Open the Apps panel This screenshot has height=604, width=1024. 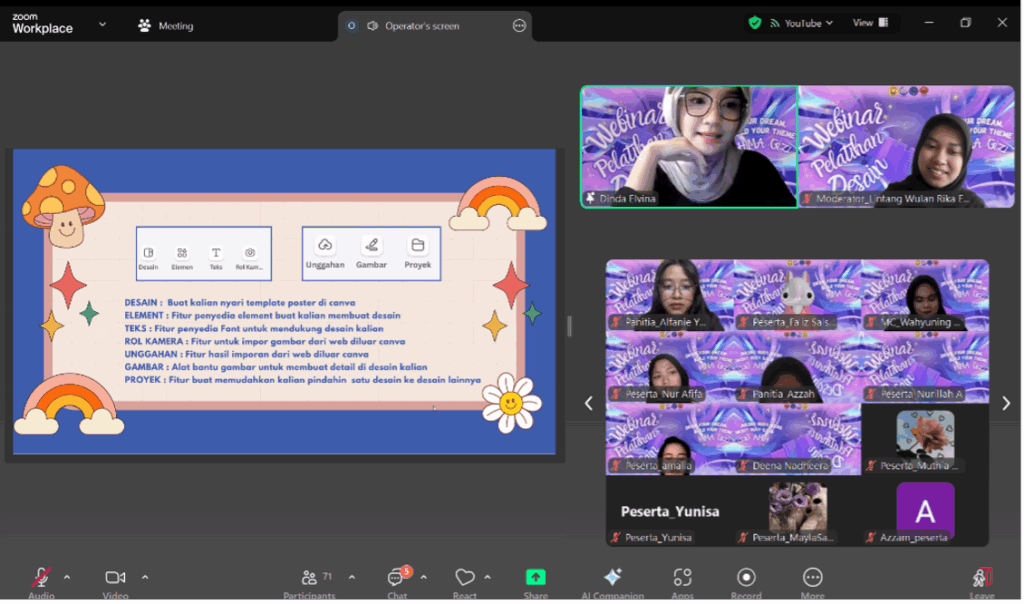(682, 579)
